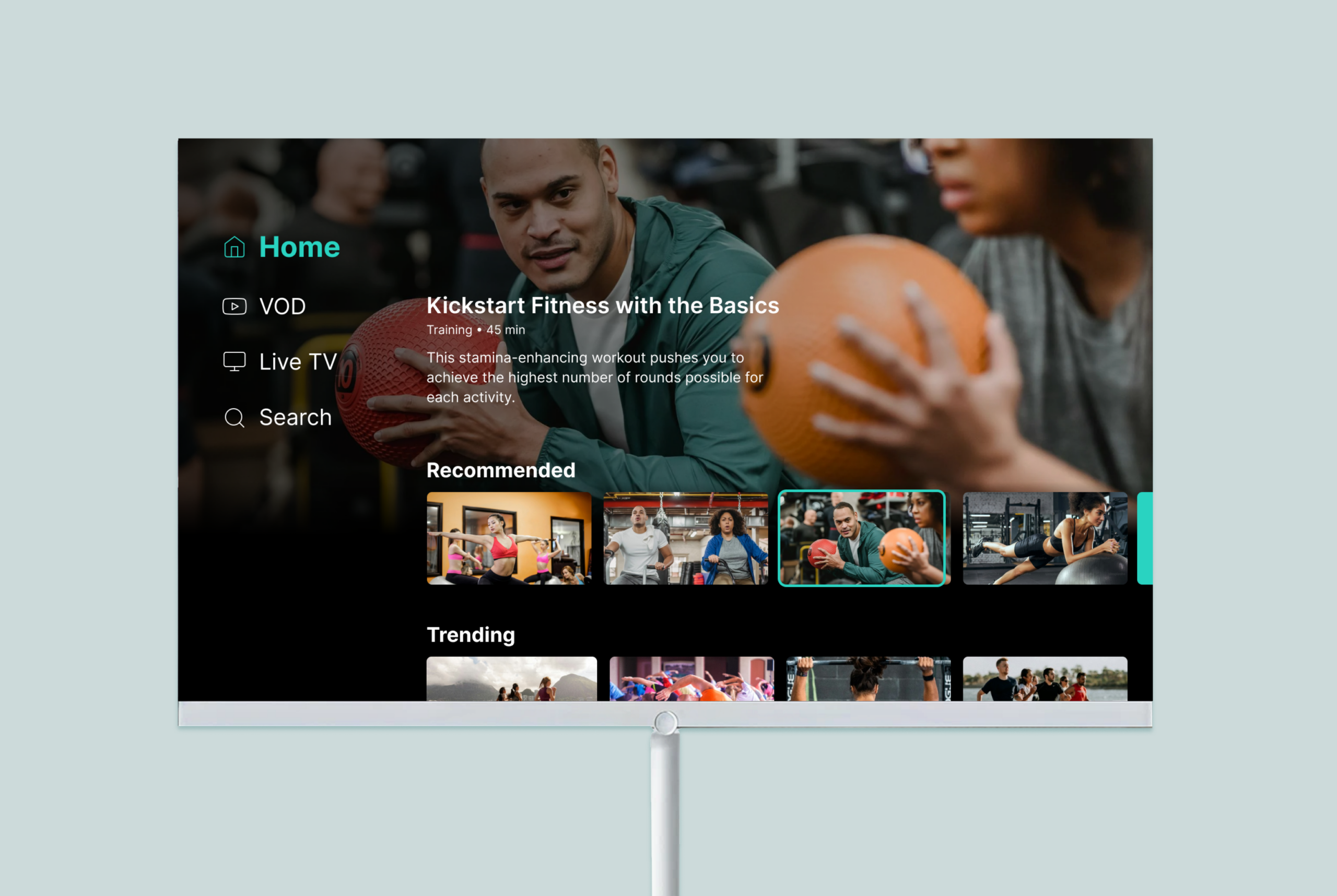
Task: Select VOD menu text
Action: [x=283, y=307]
